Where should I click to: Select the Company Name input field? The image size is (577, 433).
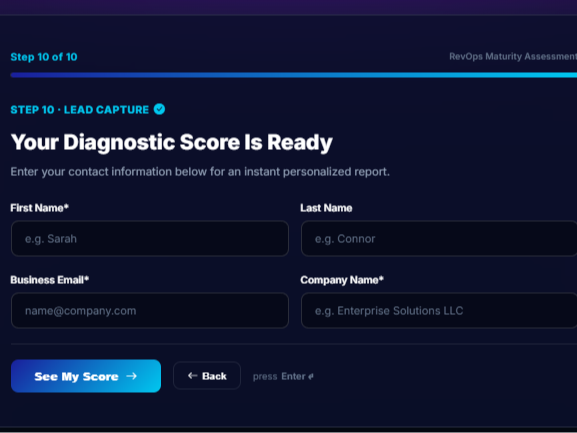(x=439, y=310)
